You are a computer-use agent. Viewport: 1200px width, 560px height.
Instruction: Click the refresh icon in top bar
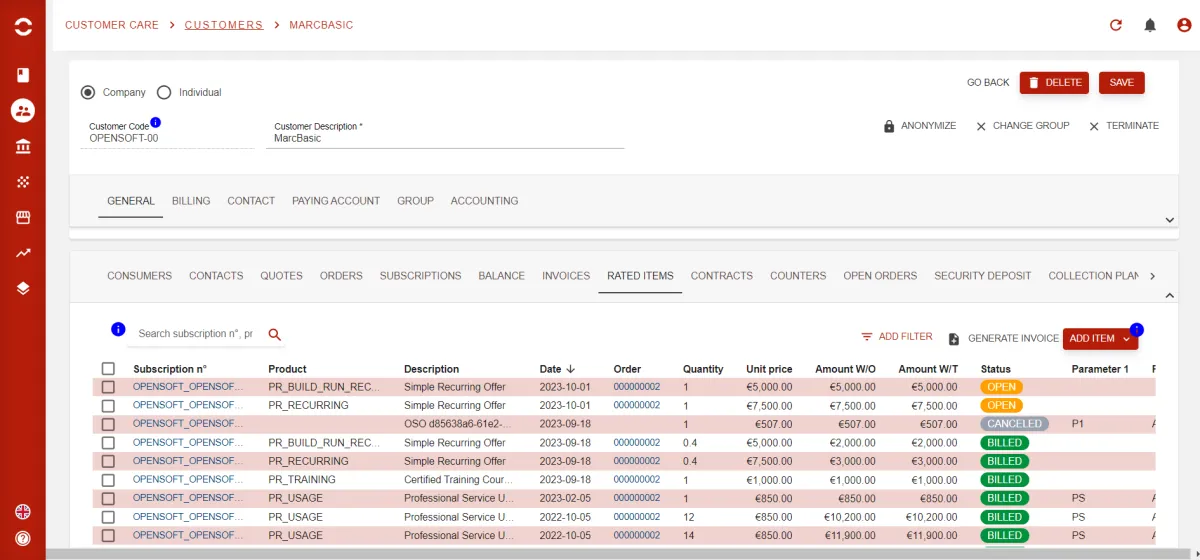coord(1116,25)
